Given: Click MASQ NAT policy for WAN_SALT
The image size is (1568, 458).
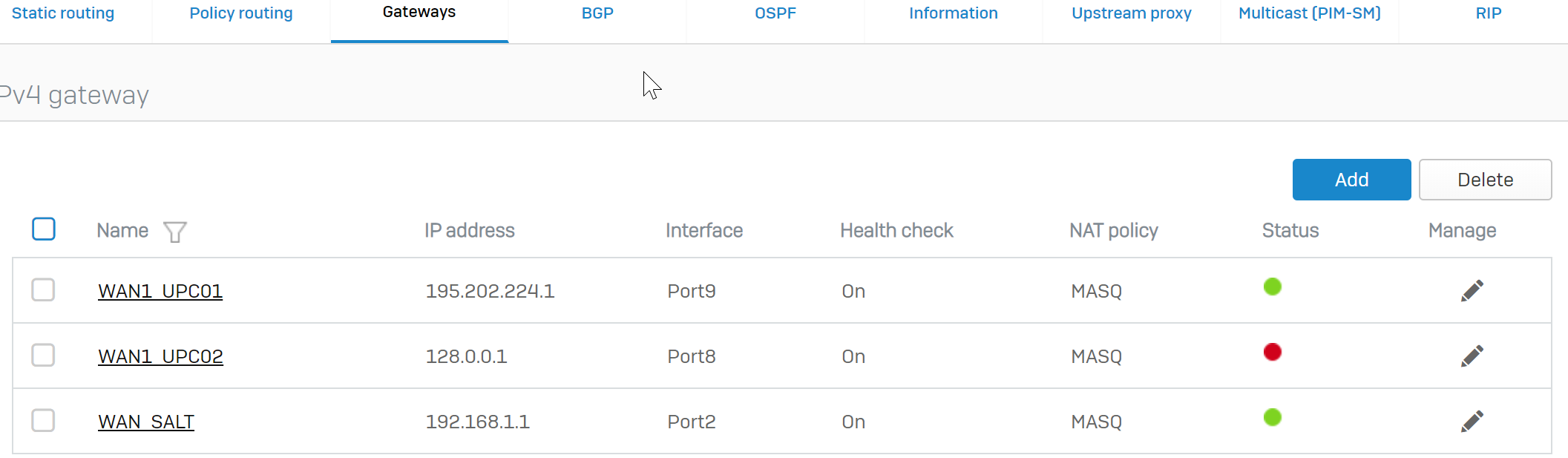Looking at the screenshot, I should coord(1096,422).
